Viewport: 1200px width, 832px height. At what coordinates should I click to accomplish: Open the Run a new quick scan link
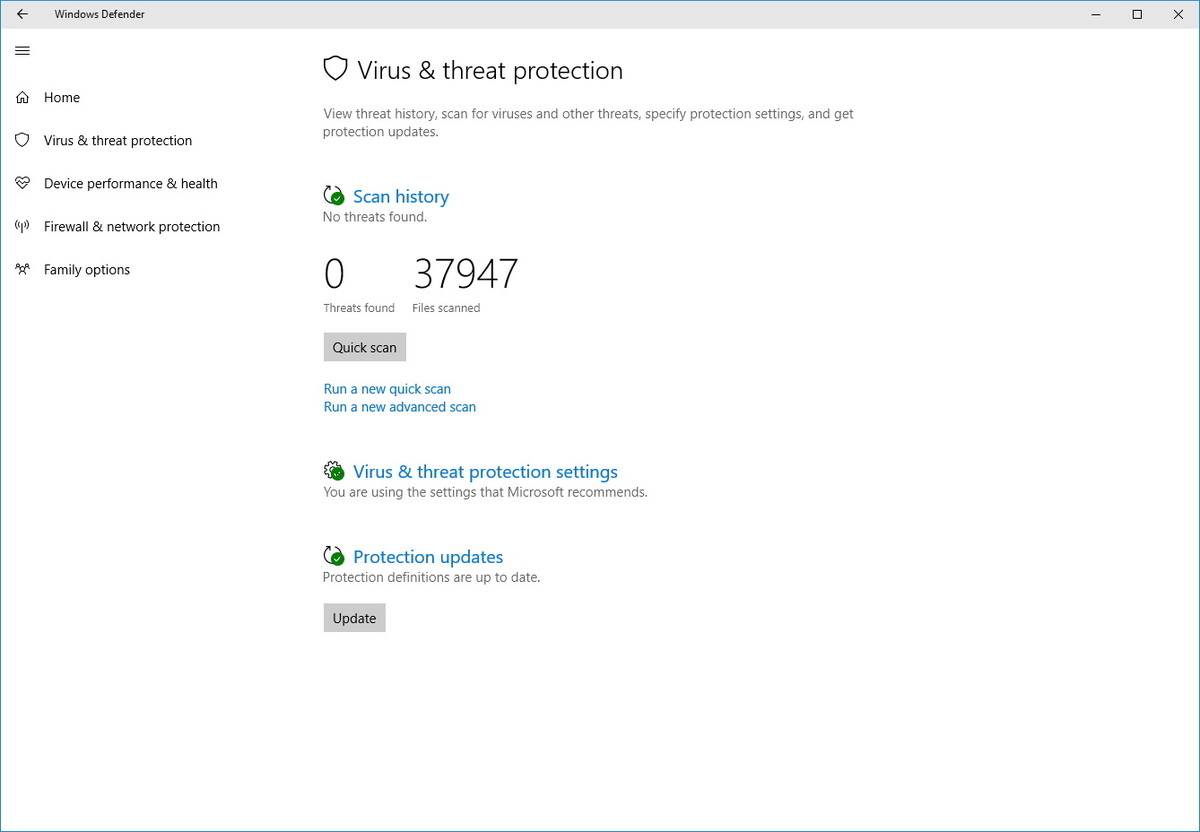tap(386, 389)
